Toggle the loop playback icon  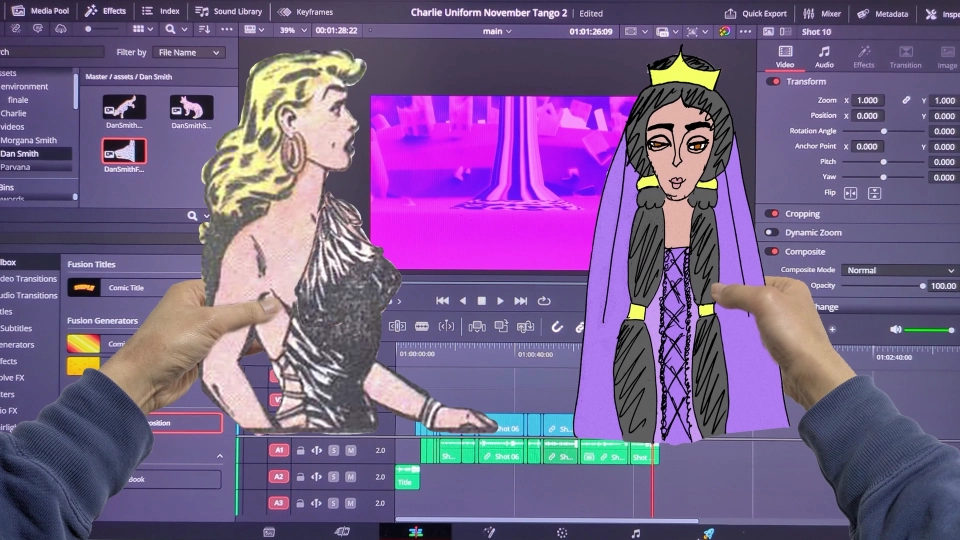[544, 301]
